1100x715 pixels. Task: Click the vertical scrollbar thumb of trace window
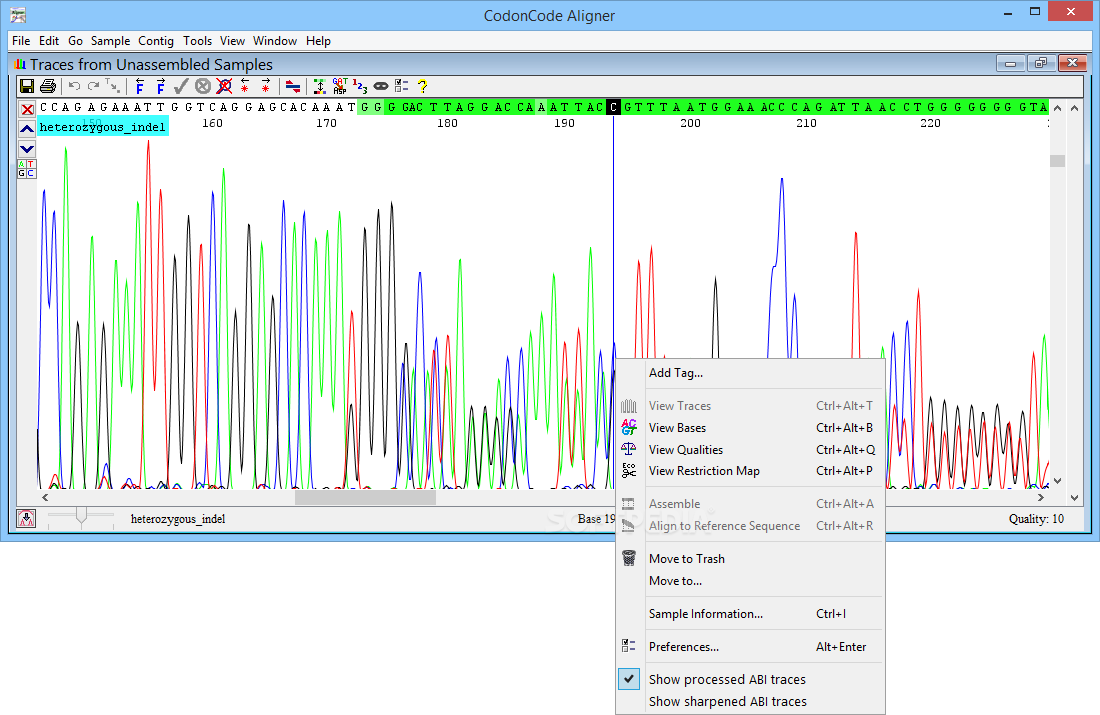(x=1057, y=161)
